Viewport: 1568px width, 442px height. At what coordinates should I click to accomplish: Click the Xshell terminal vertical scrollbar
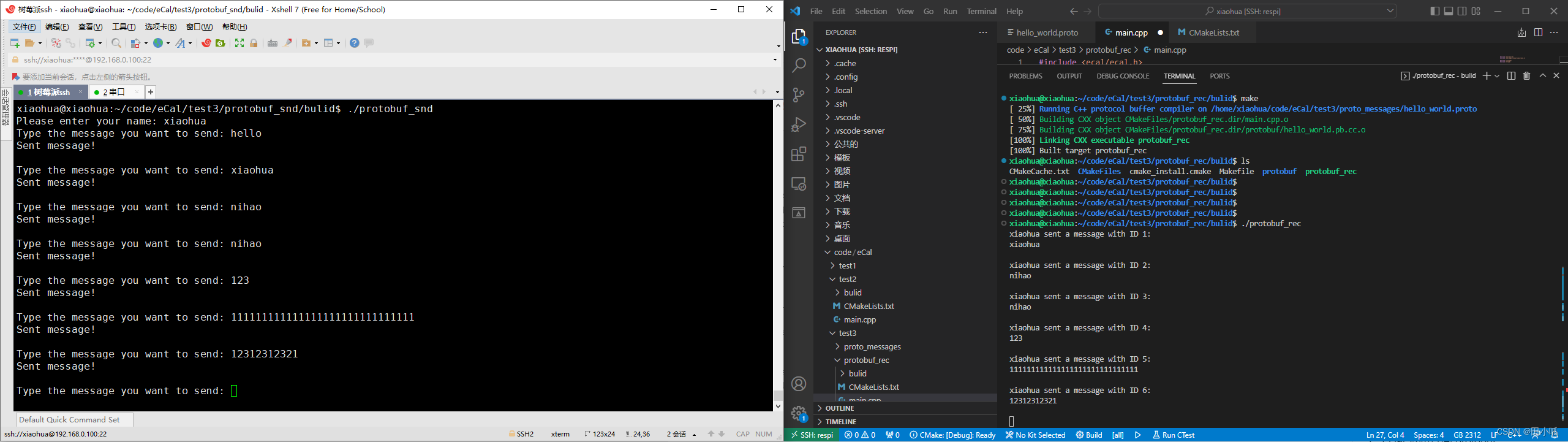(x=778, y=255)
